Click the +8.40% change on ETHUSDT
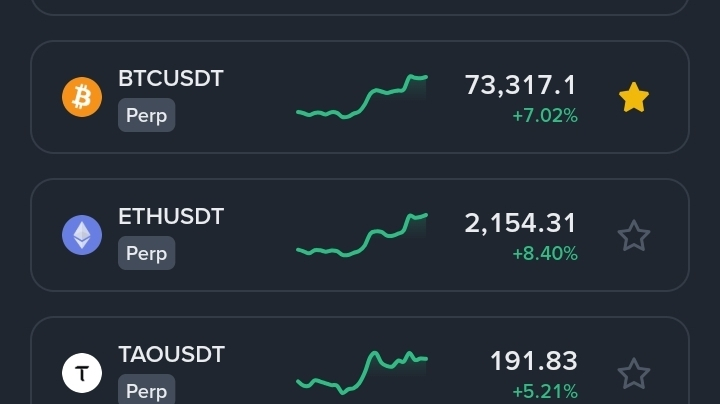 click(545, 253)
